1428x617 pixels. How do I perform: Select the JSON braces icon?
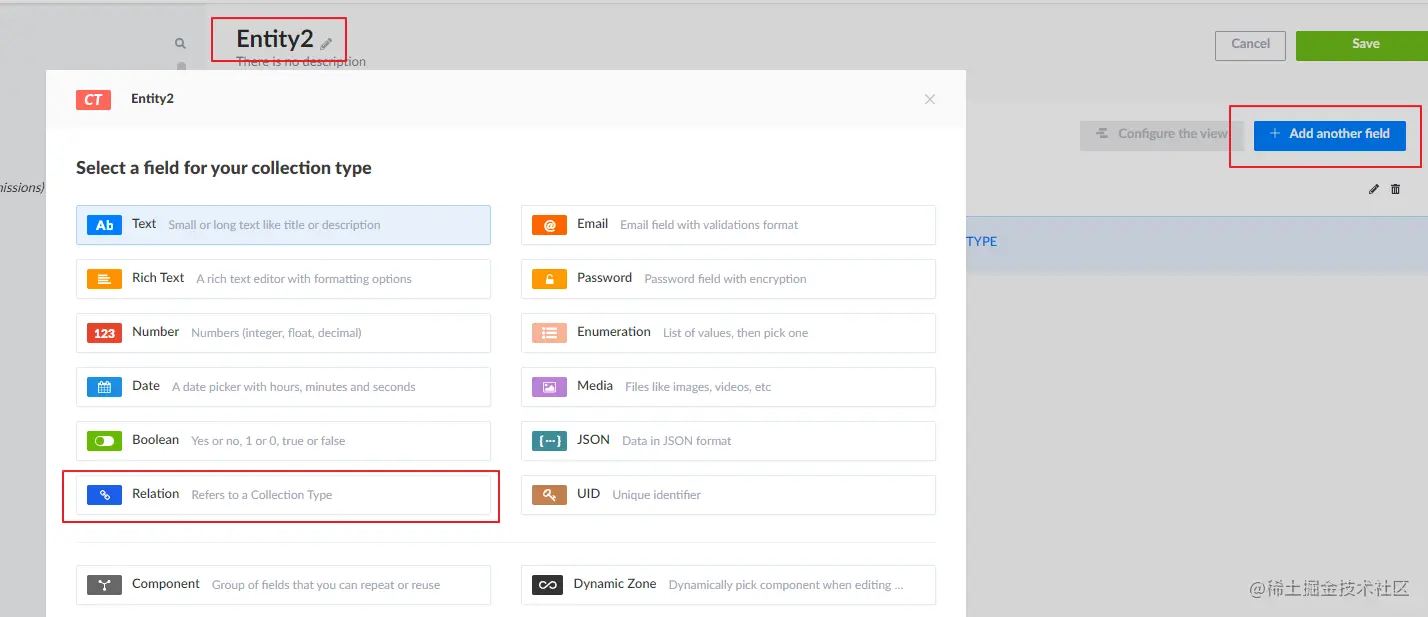[549, 441]
